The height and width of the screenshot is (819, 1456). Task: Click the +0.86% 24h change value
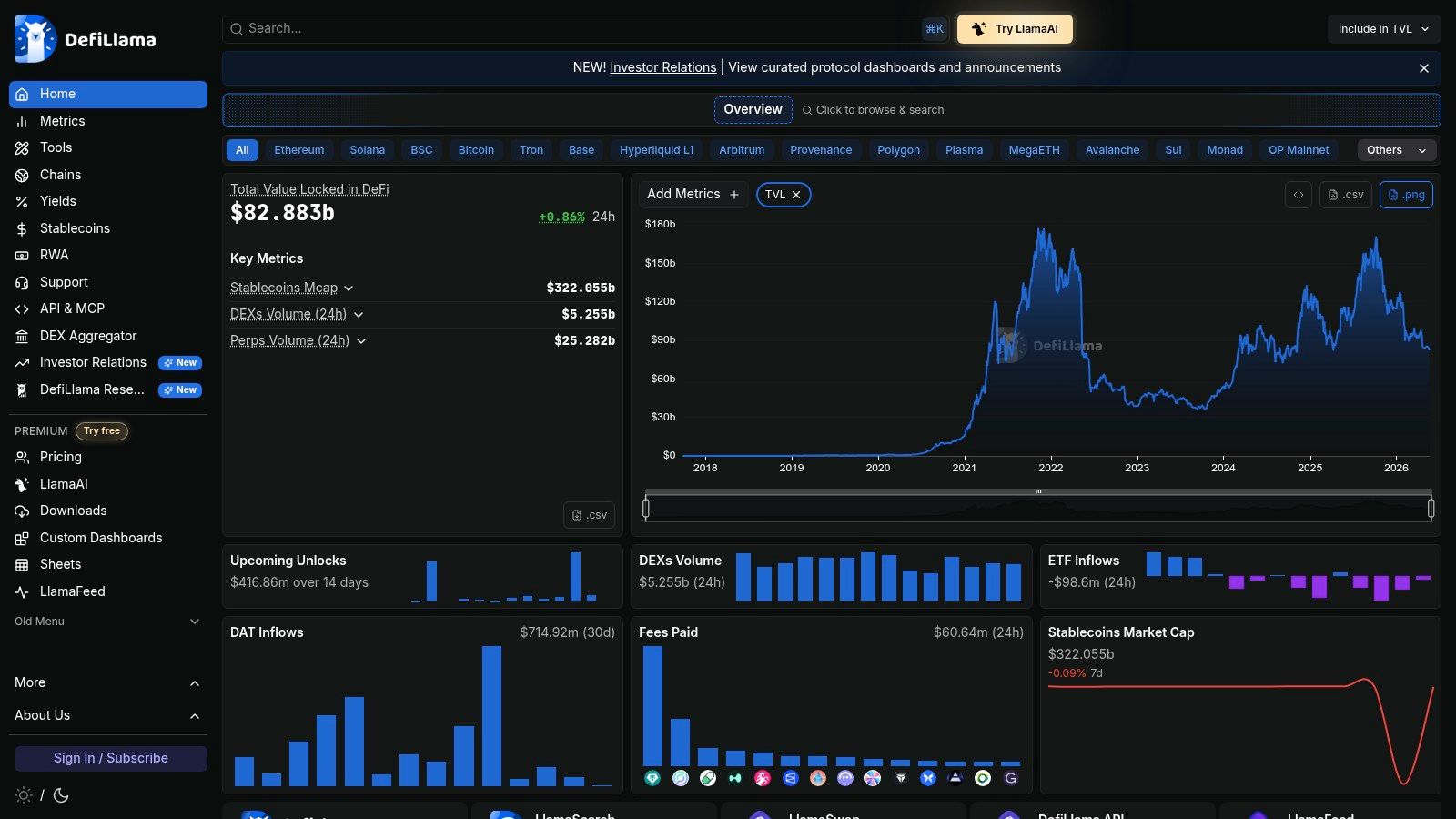pyautogui.click(x=561, y=217)
